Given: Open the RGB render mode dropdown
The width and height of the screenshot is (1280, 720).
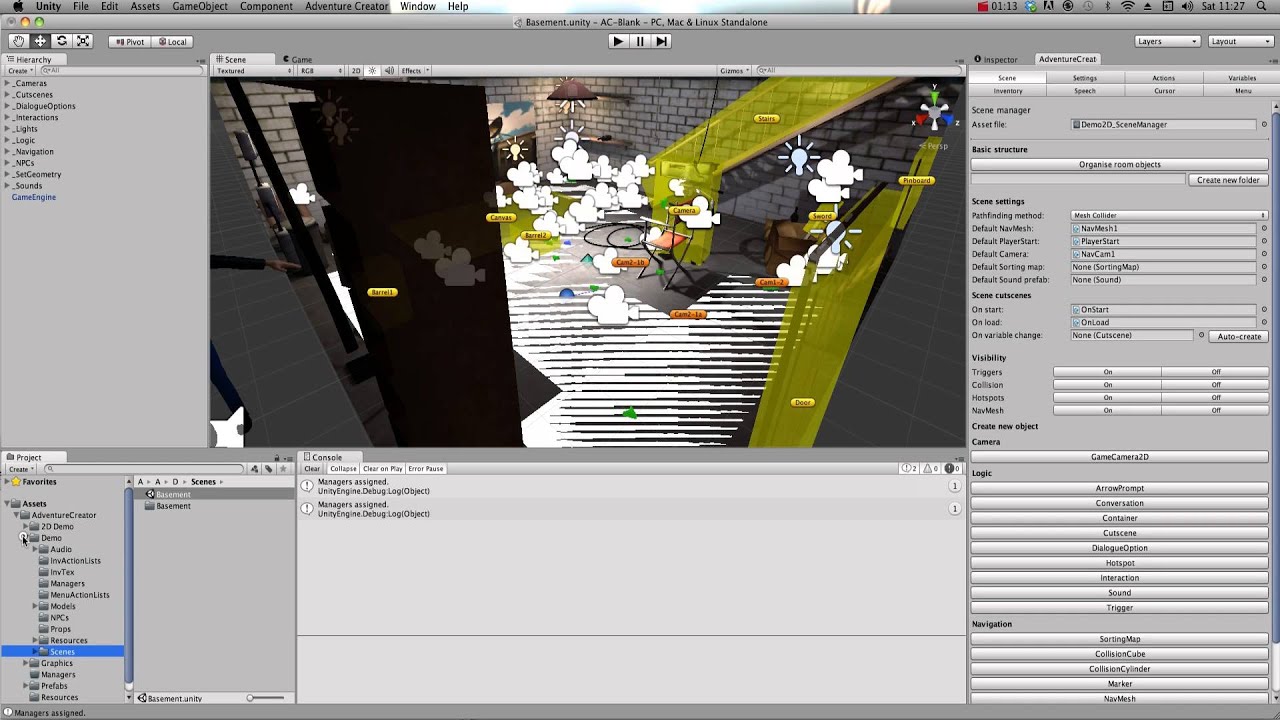Looking at the screenshot, I should tap(321, 71).
